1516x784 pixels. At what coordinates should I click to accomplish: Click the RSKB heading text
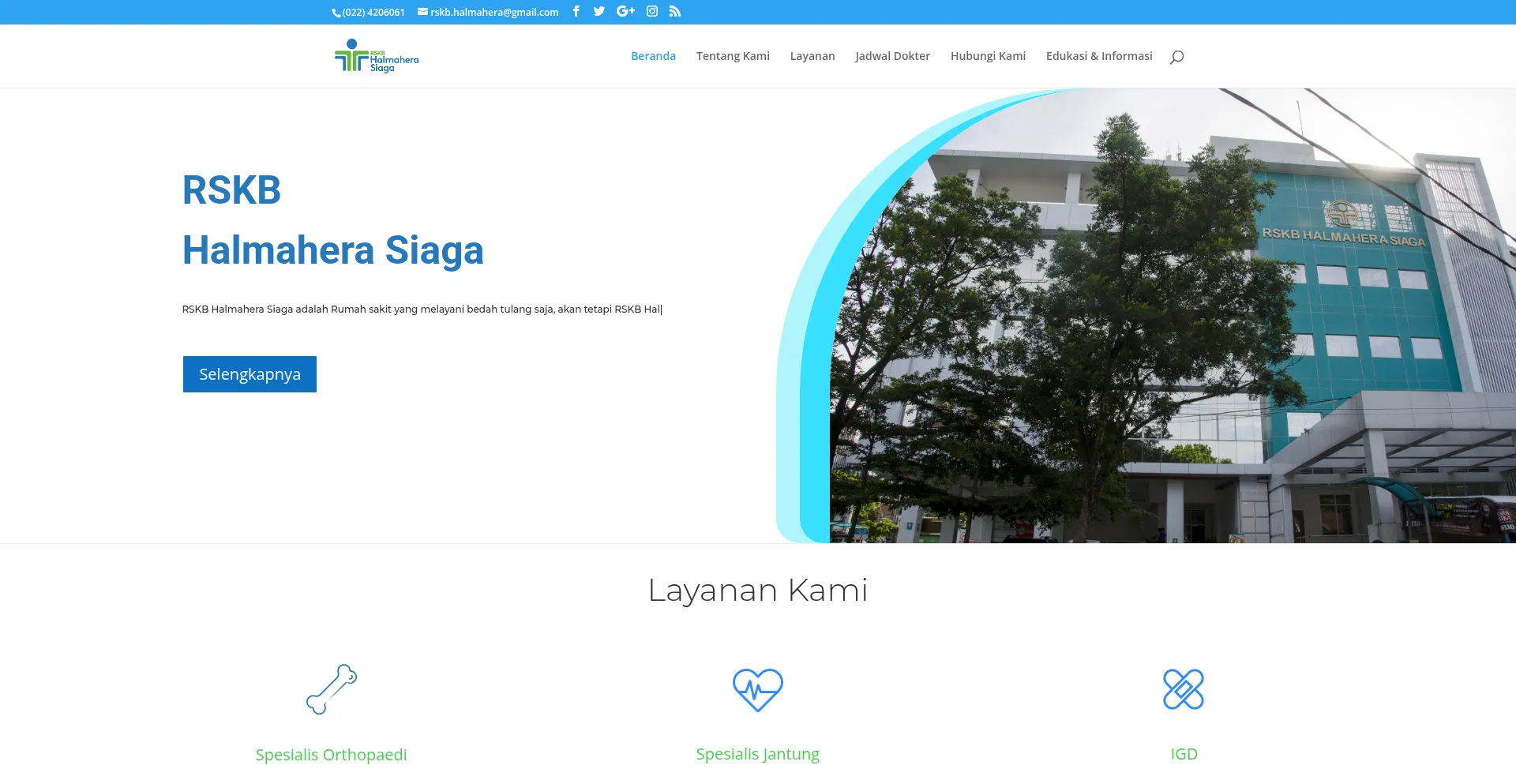point(231,190)
